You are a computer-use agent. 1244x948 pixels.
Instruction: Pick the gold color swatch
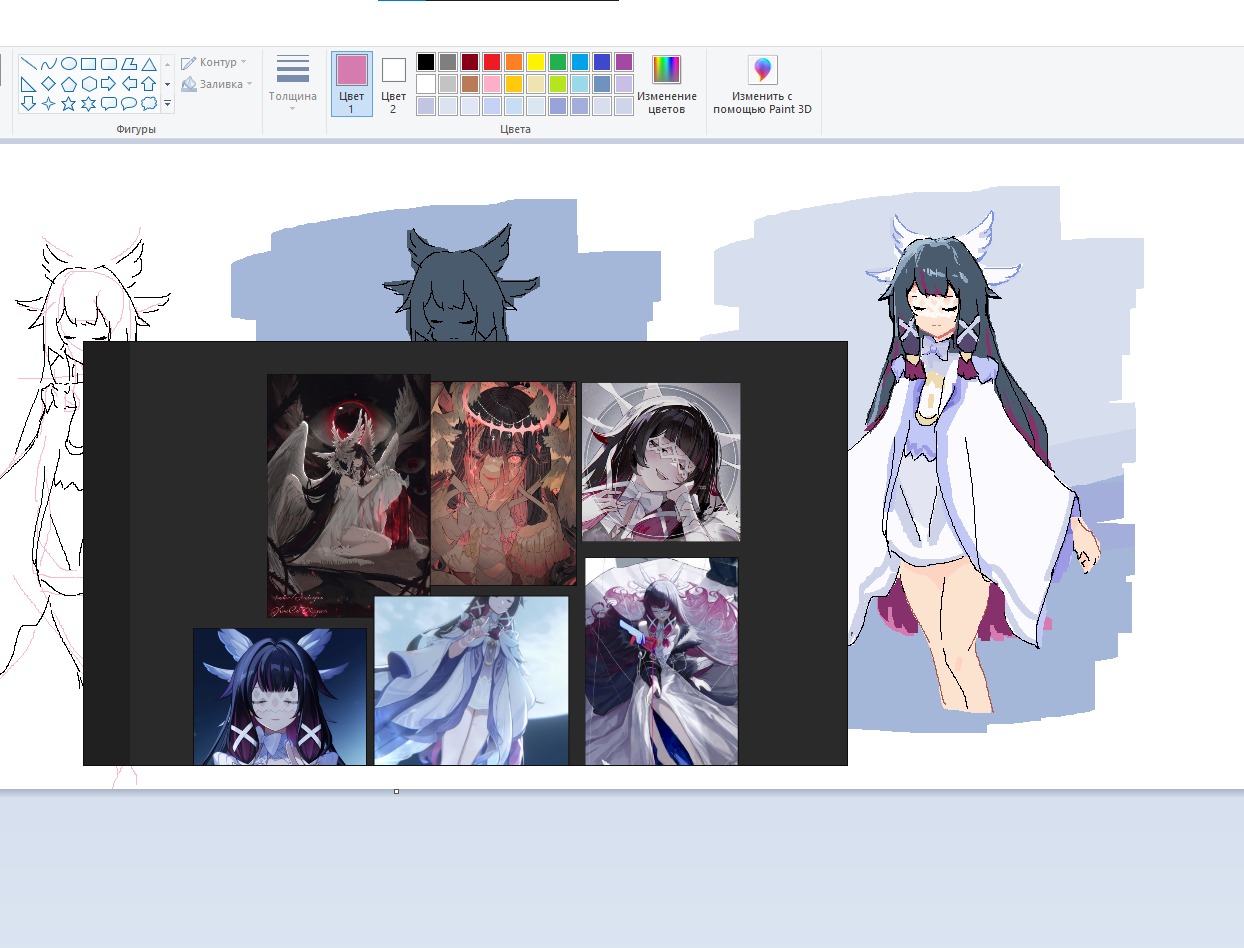pyautogui.click(x=514, y=84)
